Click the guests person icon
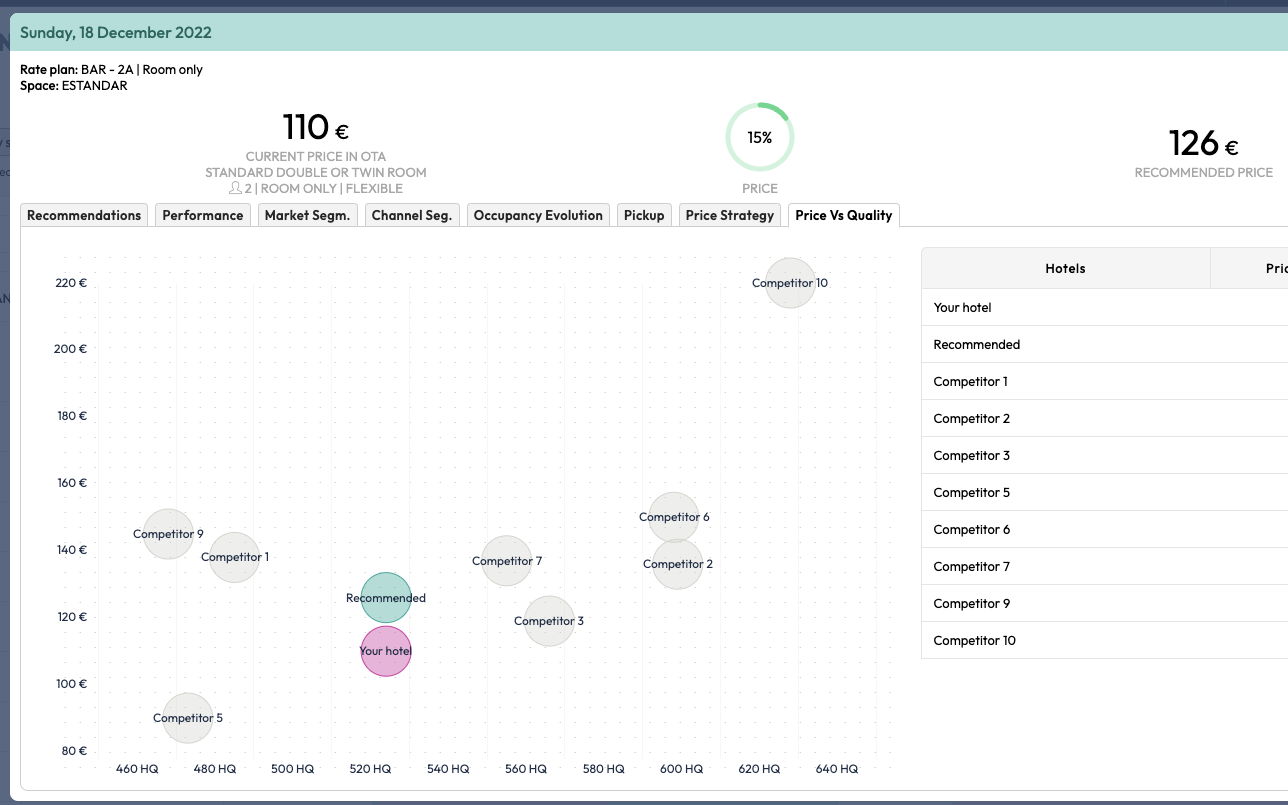 pos(235,188)
